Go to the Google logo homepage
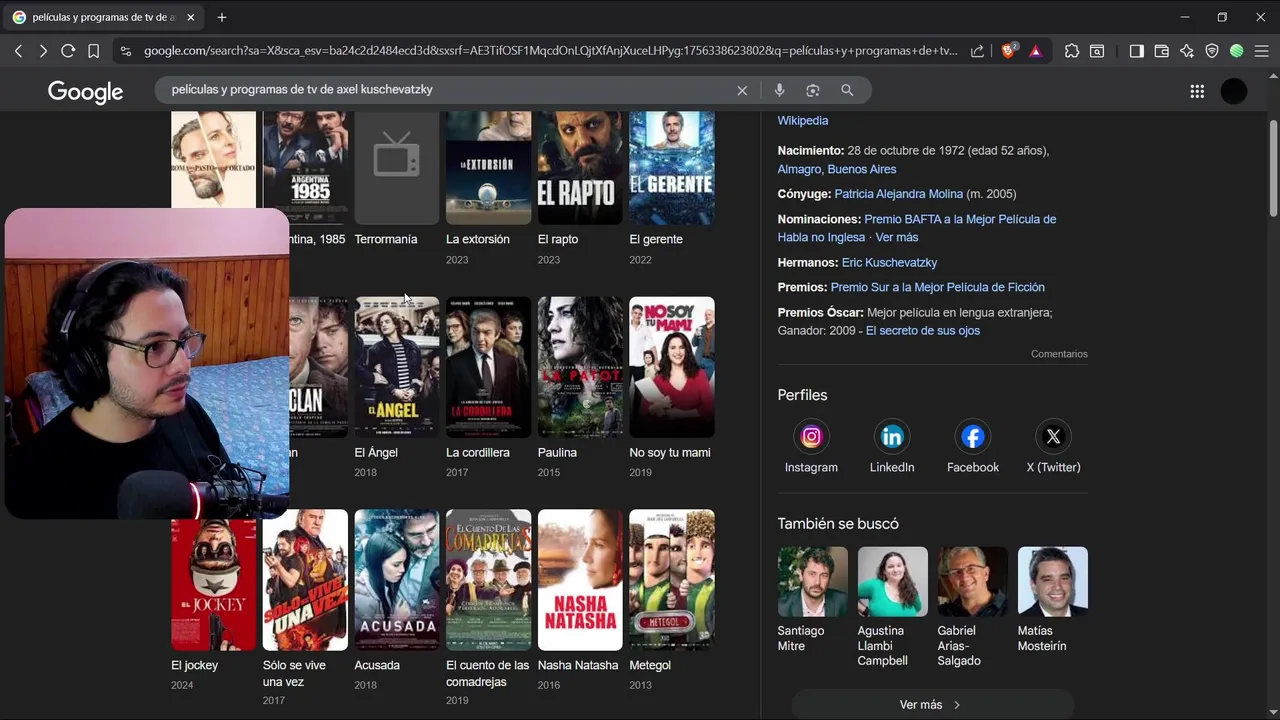The height and width of the screenshot is (720, 1280). pyautogui.click(x=85, y=92)
